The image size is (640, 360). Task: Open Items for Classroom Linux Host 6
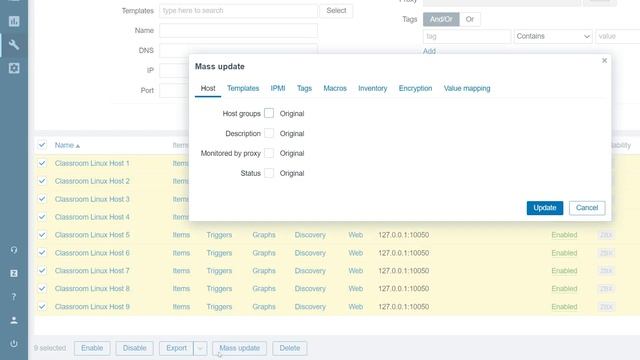click(x=181, y=253)
